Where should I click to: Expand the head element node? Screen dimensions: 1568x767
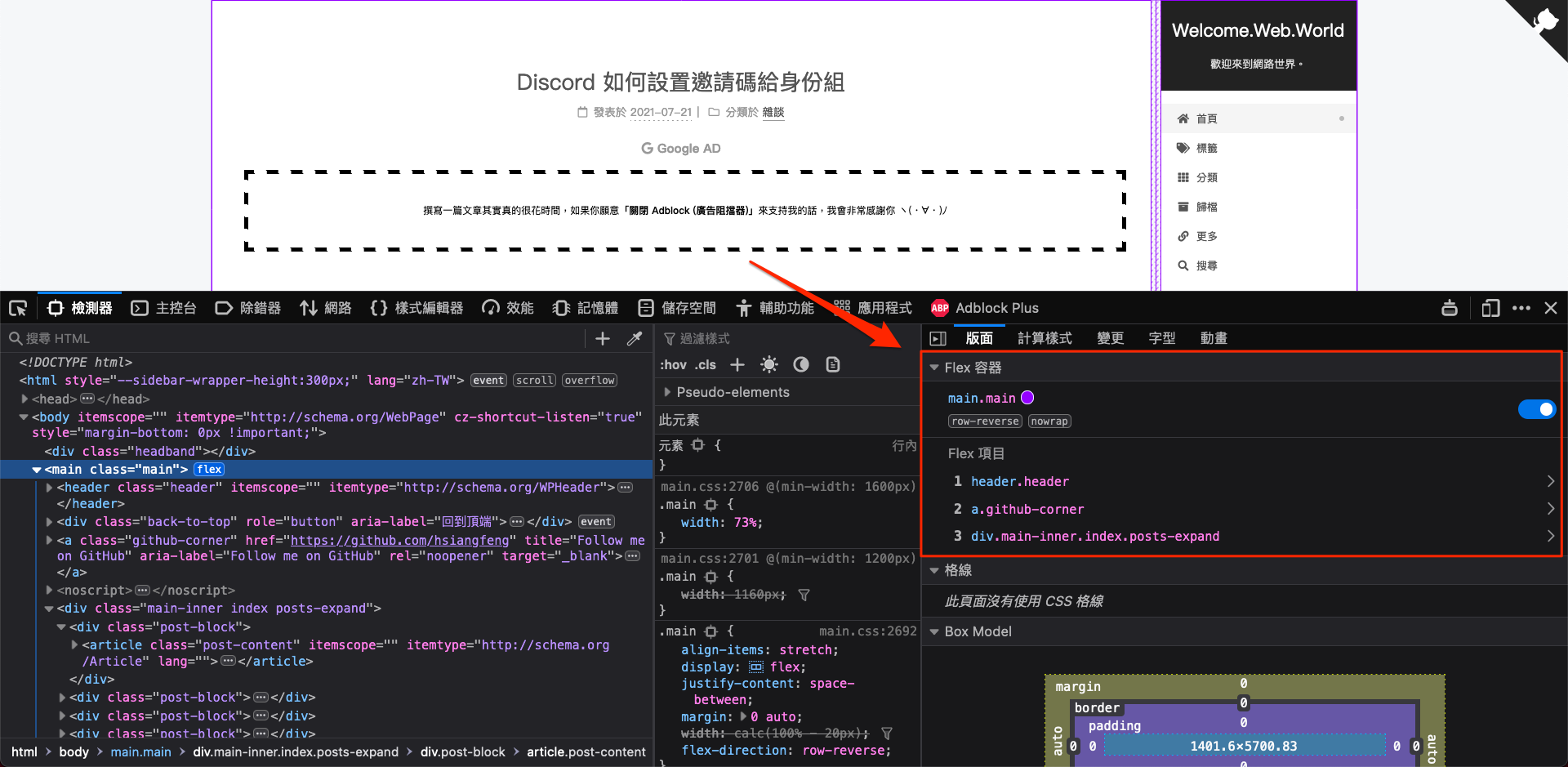[24, 399]
